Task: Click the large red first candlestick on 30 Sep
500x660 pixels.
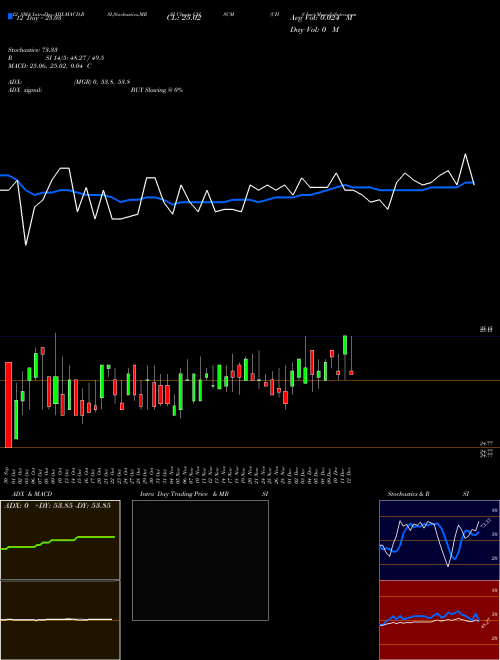Action: pos(8,405)
